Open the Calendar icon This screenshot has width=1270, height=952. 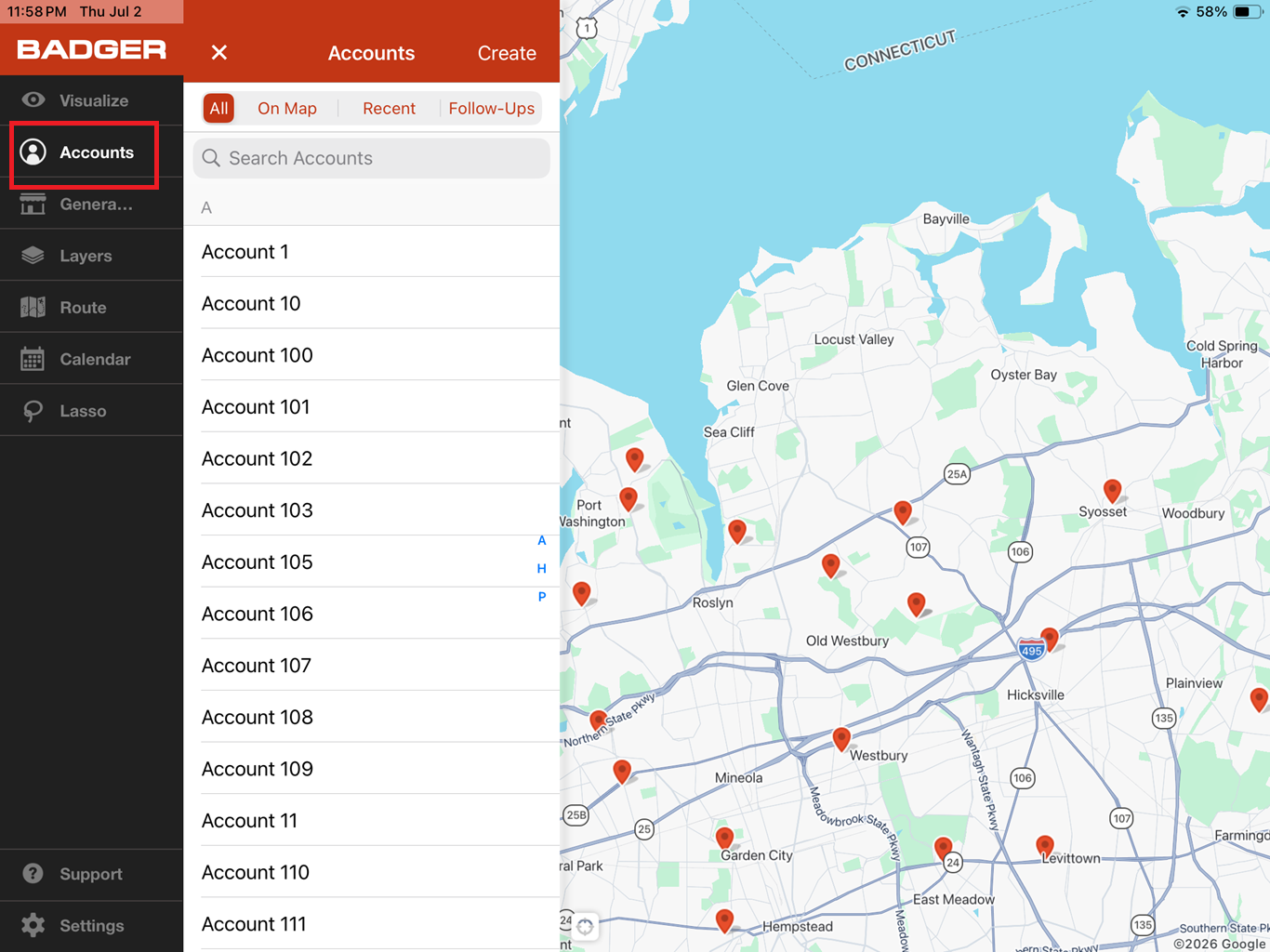coord(33,359)
